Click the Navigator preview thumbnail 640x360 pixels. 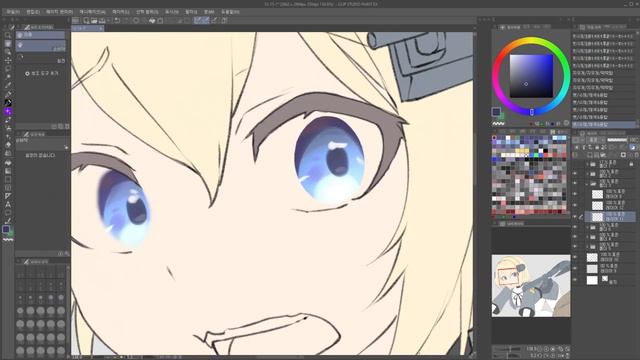531,286
